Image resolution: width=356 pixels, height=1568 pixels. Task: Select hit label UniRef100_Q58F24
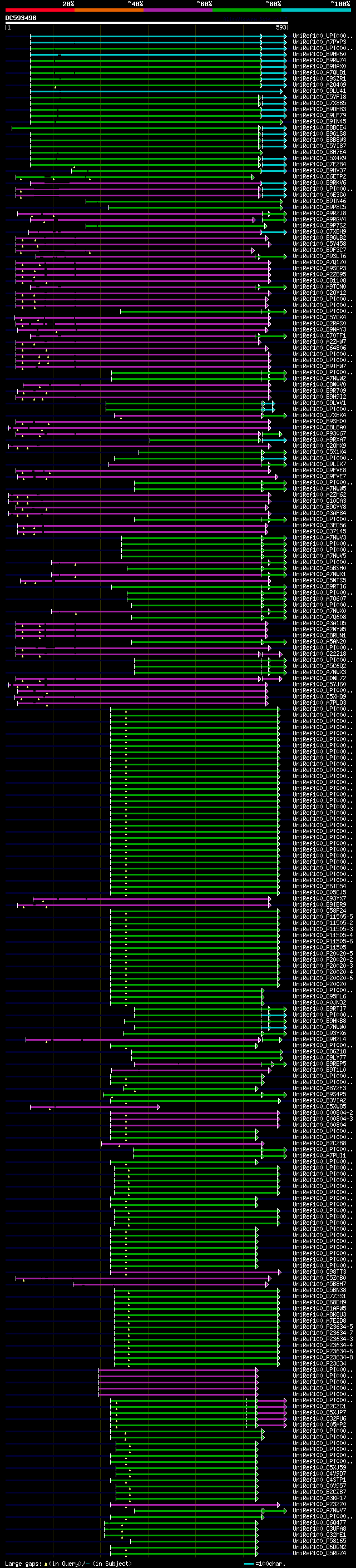[319, 911]
